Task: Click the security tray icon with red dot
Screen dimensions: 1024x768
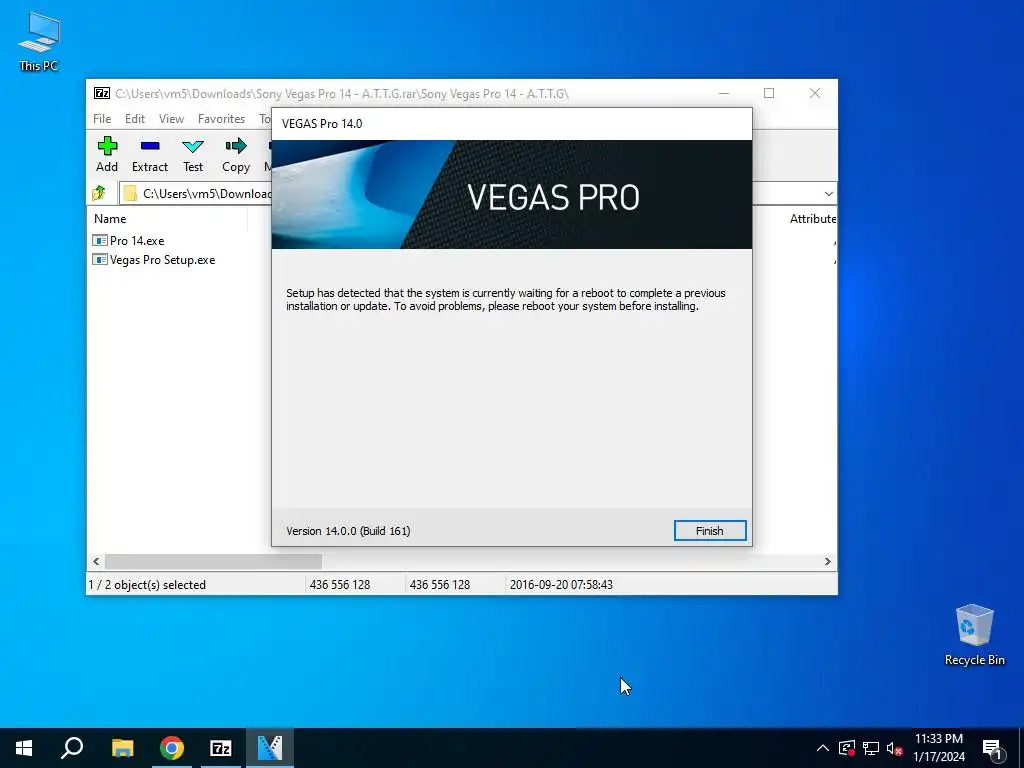Action: pyautogui.click(x=847, y=748)
